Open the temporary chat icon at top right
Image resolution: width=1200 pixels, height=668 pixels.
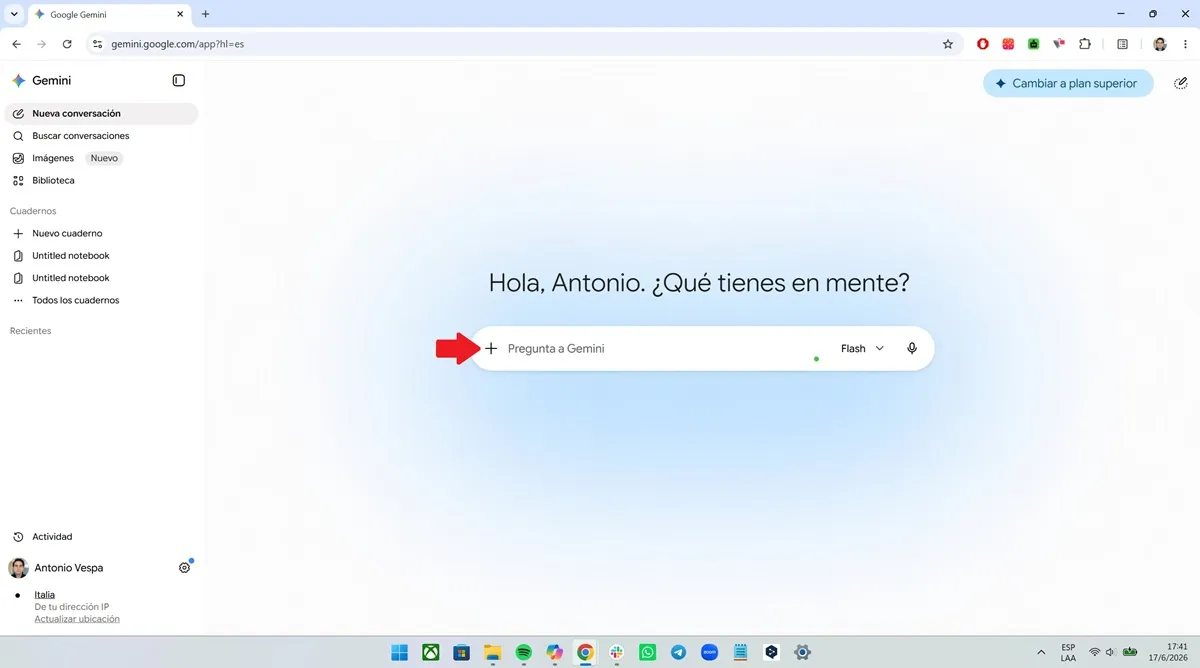tap(1180, 84)
